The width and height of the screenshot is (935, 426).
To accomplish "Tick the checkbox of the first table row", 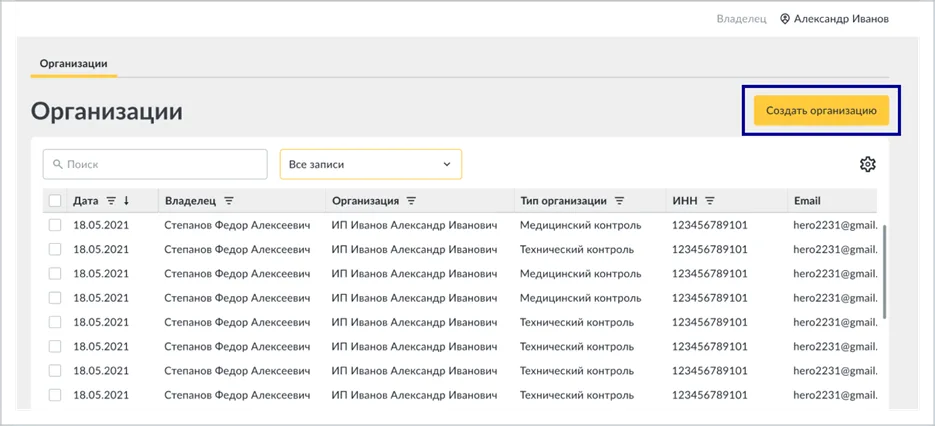I will [55, 225].
